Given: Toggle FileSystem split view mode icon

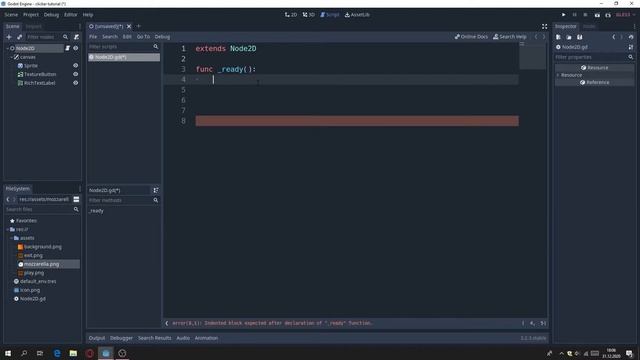Looking at the screenshot, I should [76, 199].
